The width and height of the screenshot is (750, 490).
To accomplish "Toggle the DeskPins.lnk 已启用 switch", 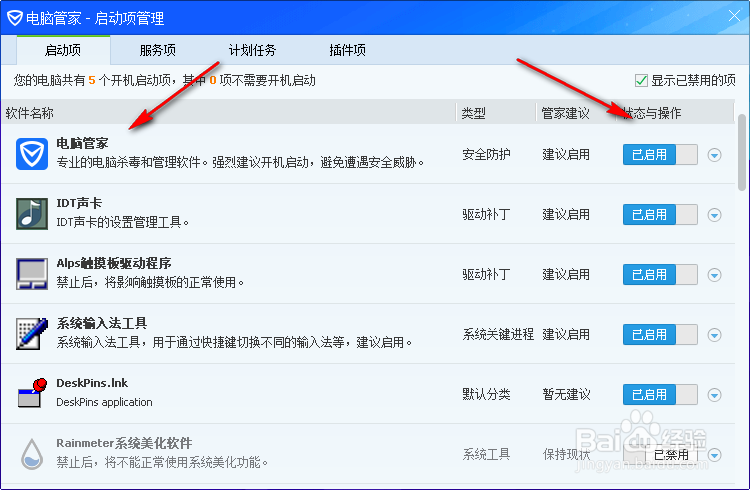I will (x=660, y=395).
